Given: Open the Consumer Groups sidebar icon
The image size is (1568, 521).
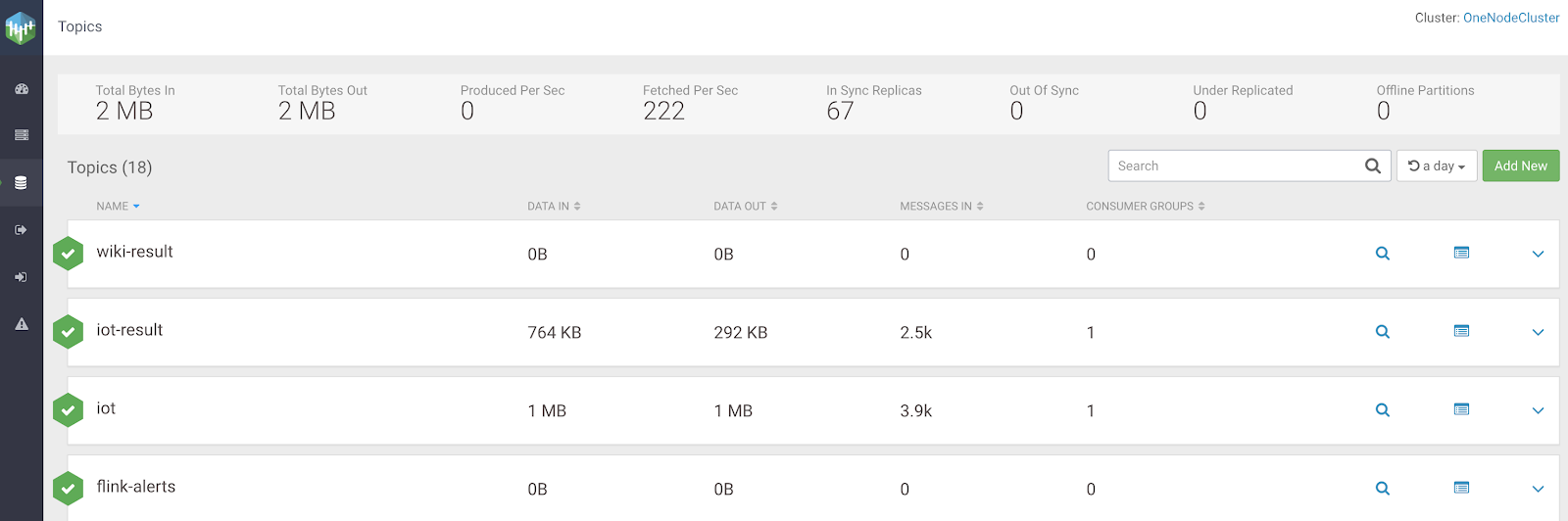Looking at the screenshot, I should [22, 277].
